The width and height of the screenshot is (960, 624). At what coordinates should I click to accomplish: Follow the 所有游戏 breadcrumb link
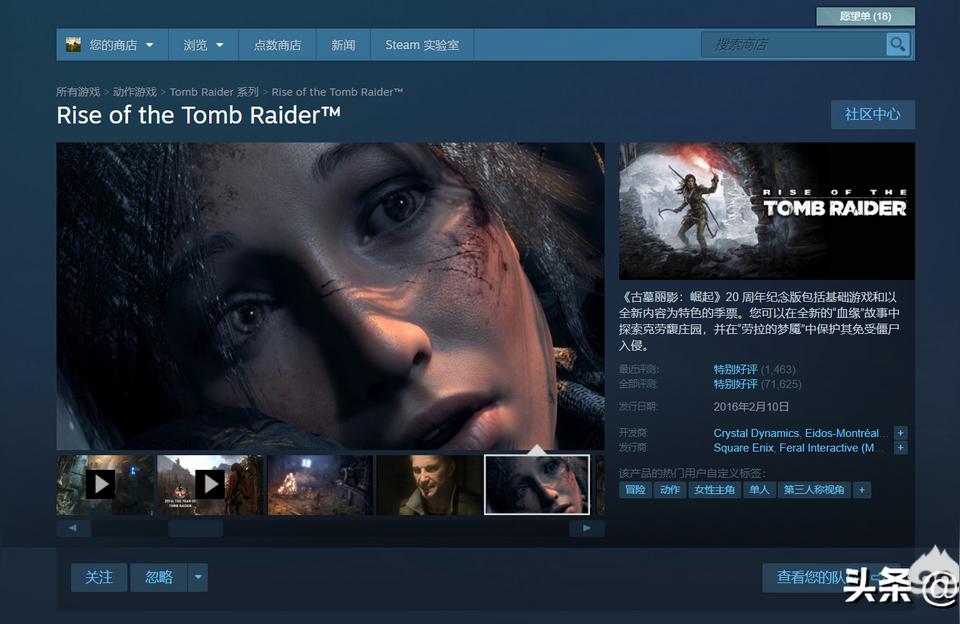click(x=78, y=92)
